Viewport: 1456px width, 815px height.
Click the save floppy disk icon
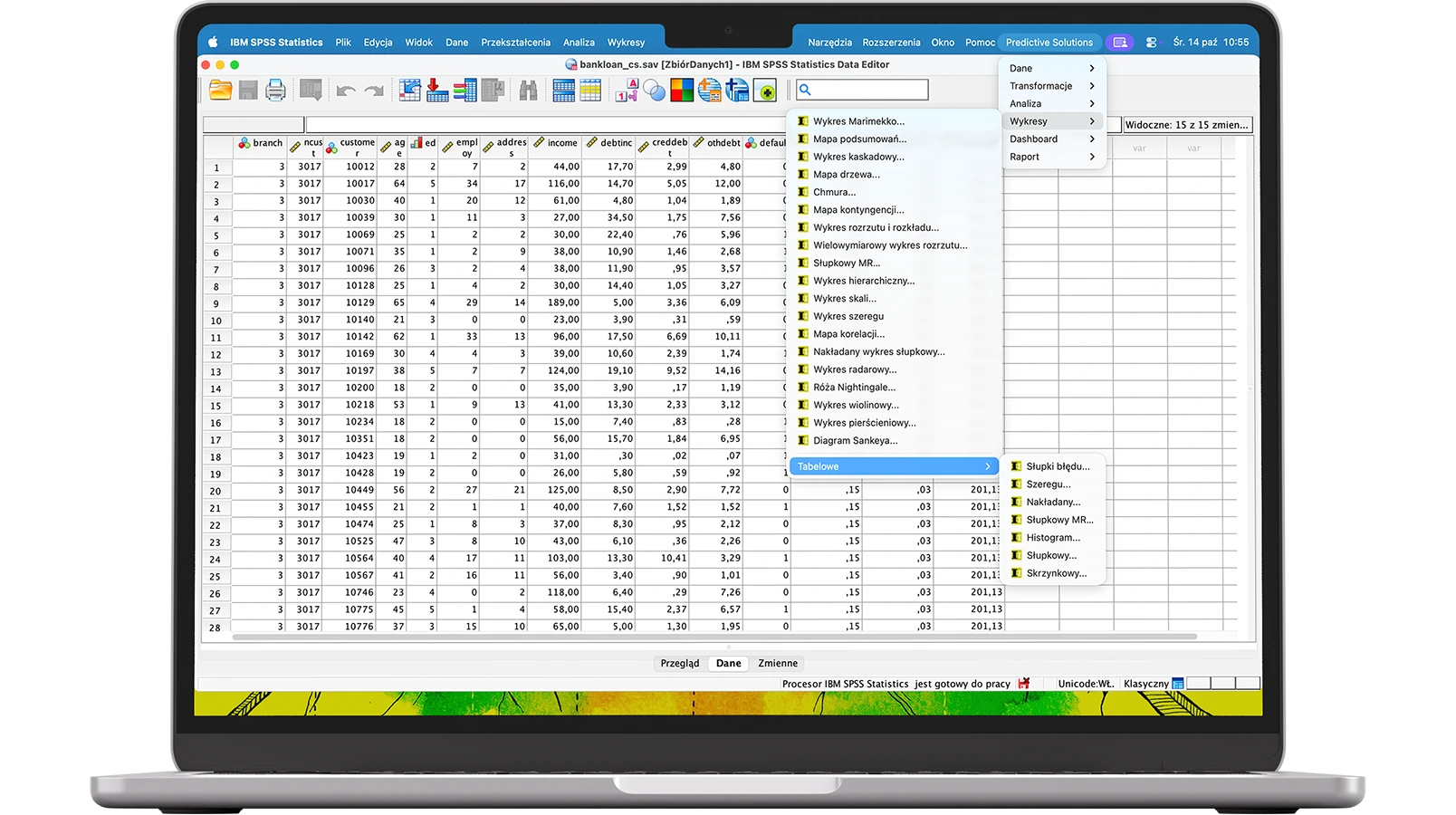click(248, 90)
